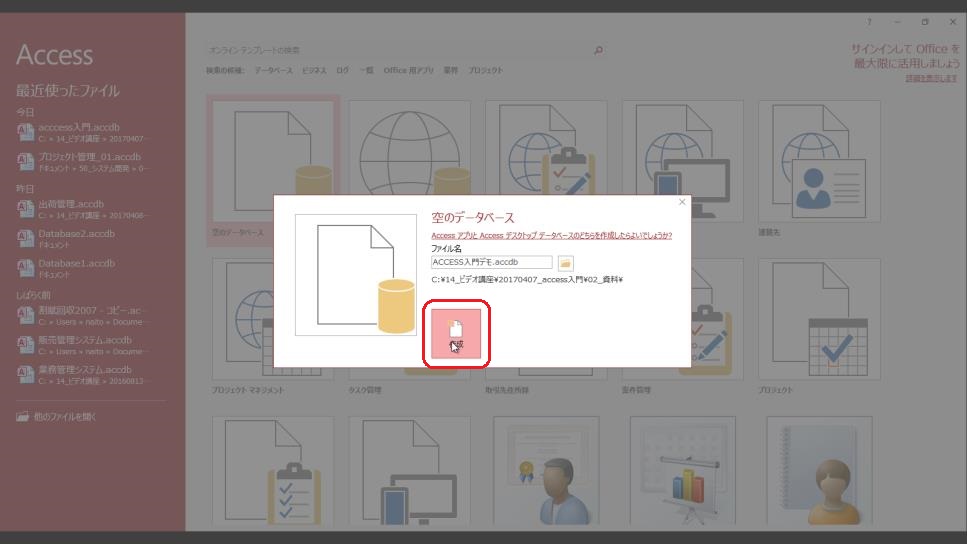Click the 詳細を表示します sign-in details link

point(931,78)
